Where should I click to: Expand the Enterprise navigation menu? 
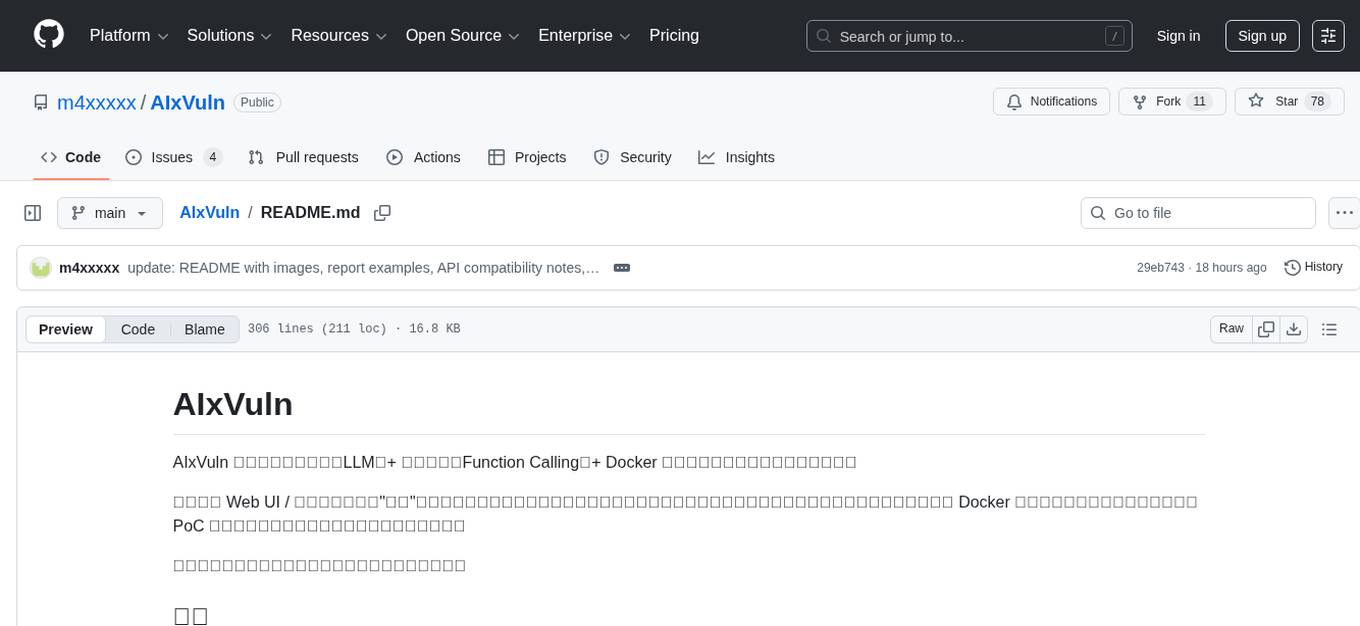(x=584, y=35)
